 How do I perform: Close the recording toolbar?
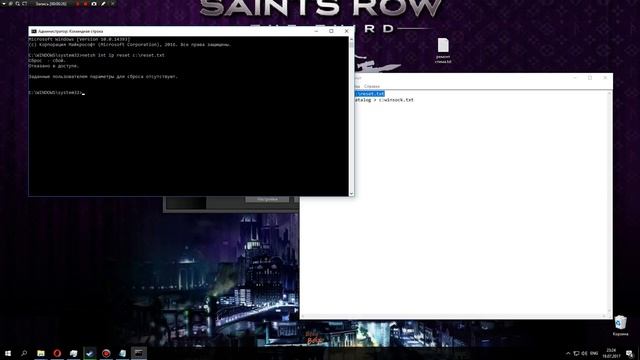112,4
